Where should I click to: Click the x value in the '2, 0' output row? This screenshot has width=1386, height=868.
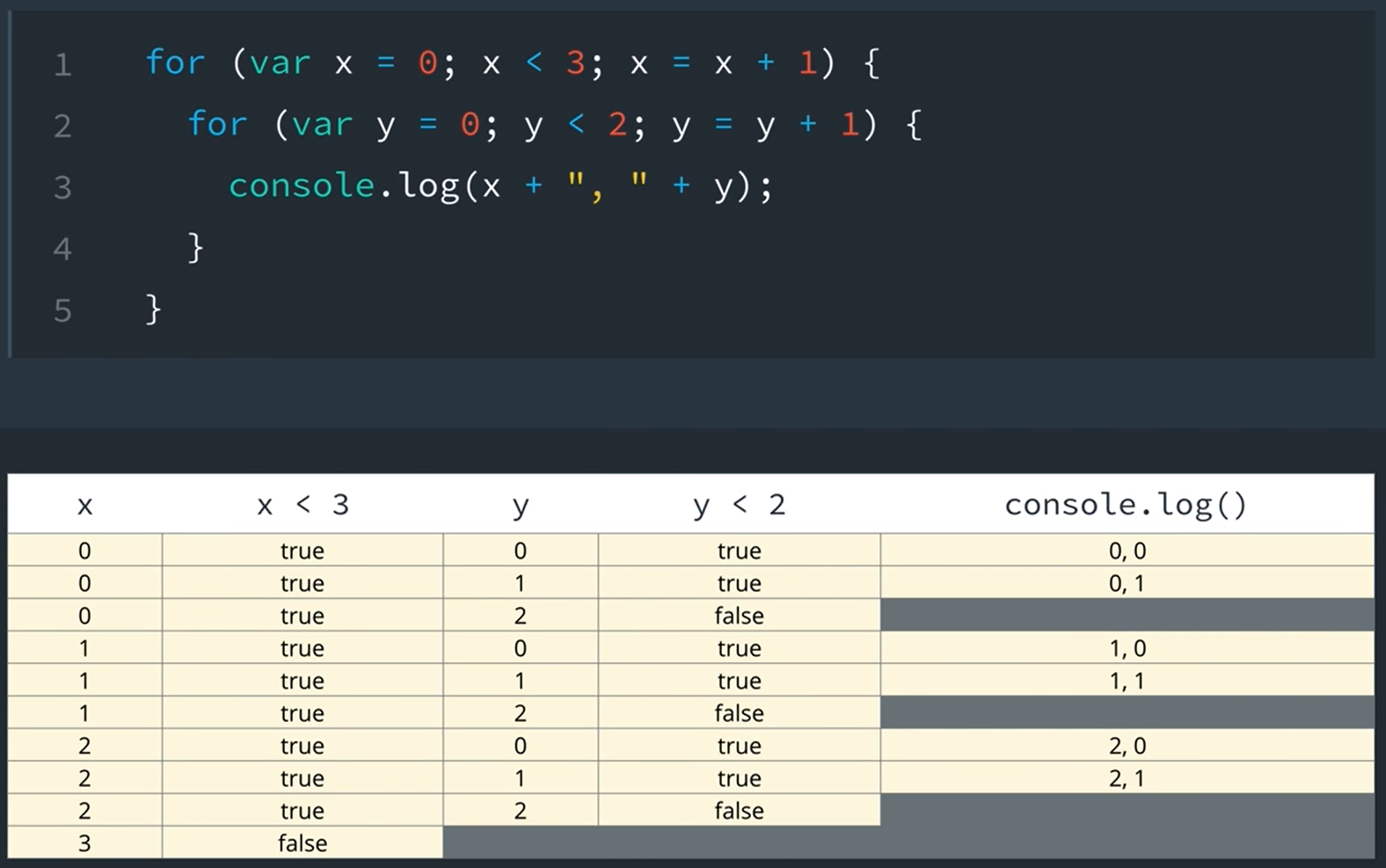[x=84, y=746]
